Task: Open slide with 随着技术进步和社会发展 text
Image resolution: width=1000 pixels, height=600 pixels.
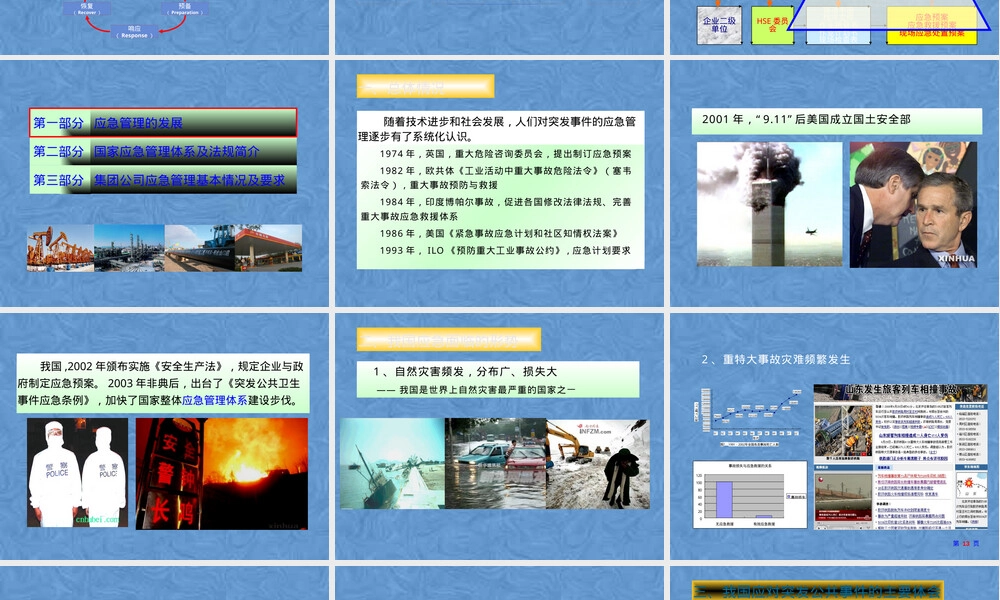Action: (x=499, y=183)
